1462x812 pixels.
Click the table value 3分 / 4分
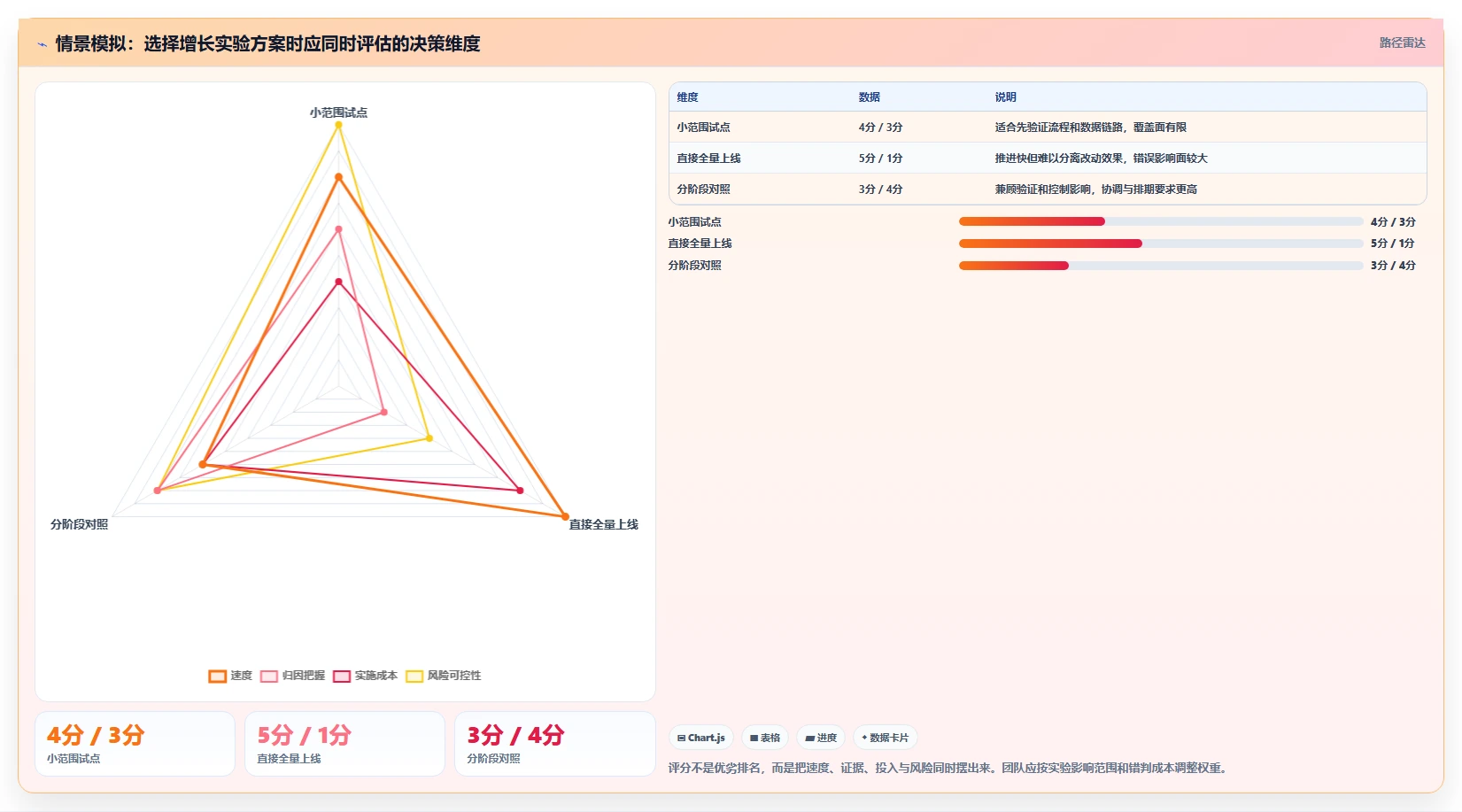click(x=881, y=189)
